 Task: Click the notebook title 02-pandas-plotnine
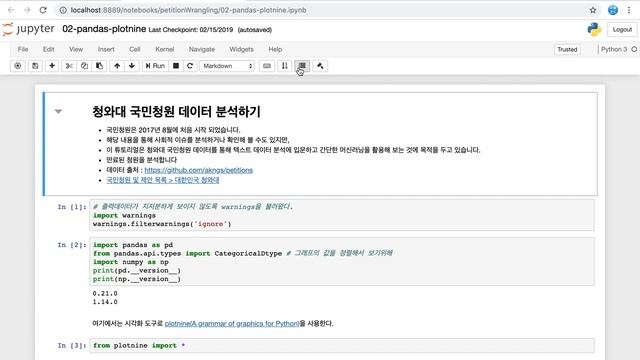[x=104, y=29]
